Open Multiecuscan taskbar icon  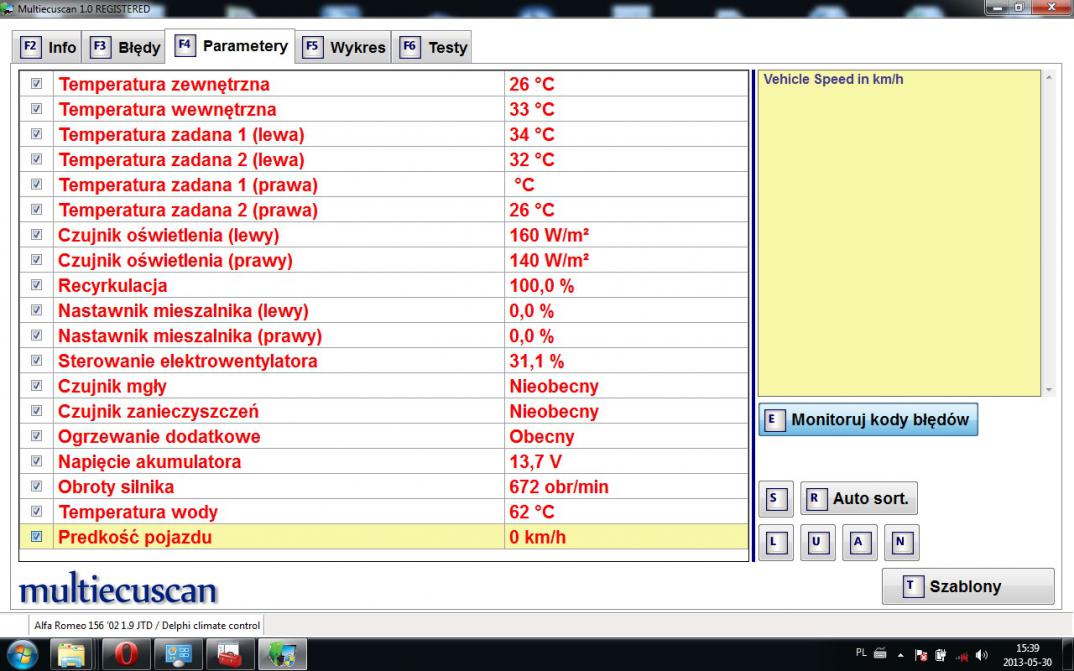click(x=282, y=654)
